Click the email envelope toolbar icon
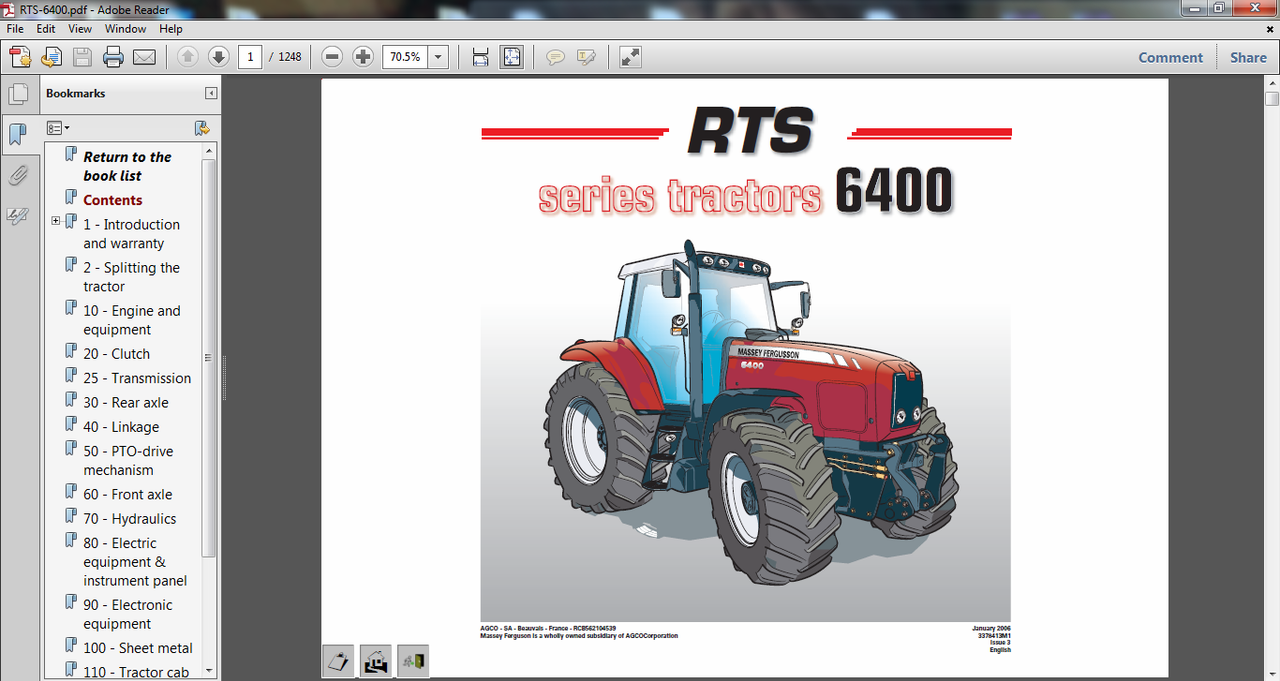Viewport: 1280px width, 681px height. [x=144, y=57]
